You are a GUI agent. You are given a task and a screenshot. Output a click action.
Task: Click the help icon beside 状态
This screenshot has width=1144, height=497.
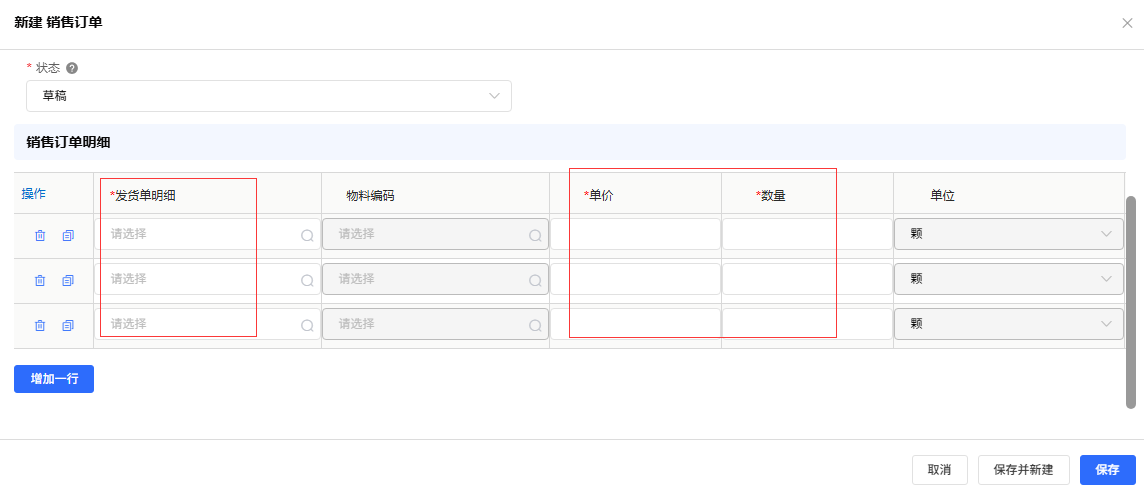pos(72,68)
